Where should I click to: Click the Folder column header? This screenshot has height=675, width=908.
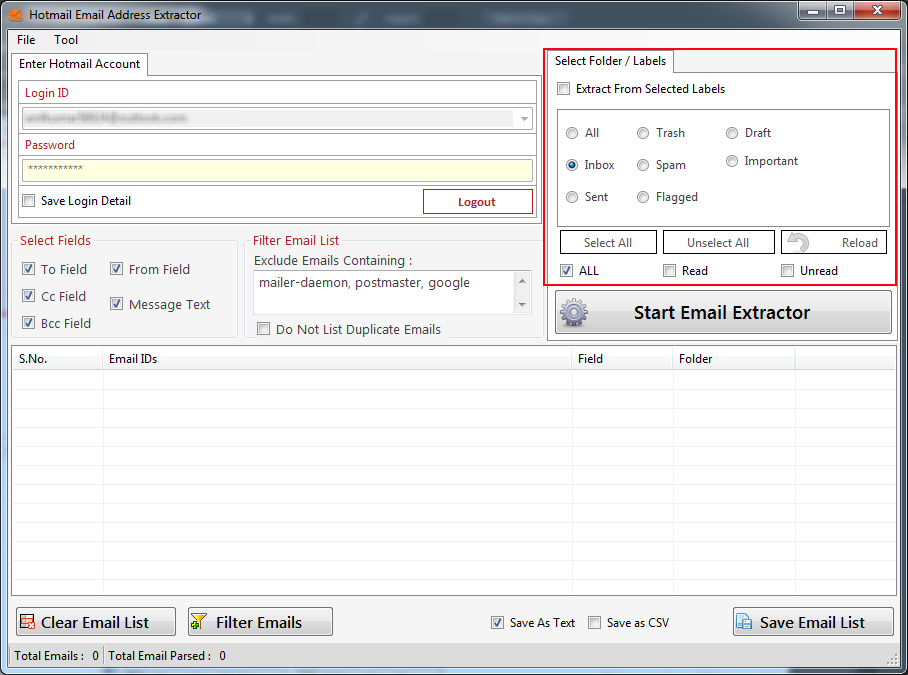(x=734, y=359)
